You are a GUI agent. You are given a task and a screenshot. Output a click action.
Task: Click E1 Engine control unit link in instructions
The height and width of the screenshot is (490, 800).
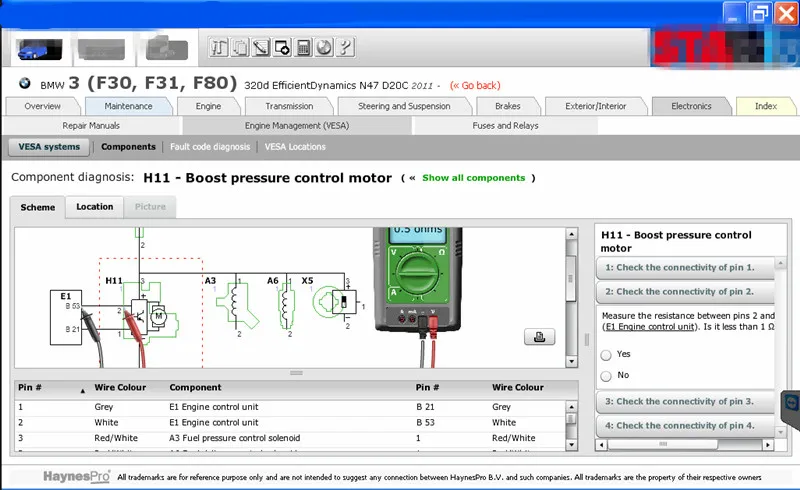[649, 327]
